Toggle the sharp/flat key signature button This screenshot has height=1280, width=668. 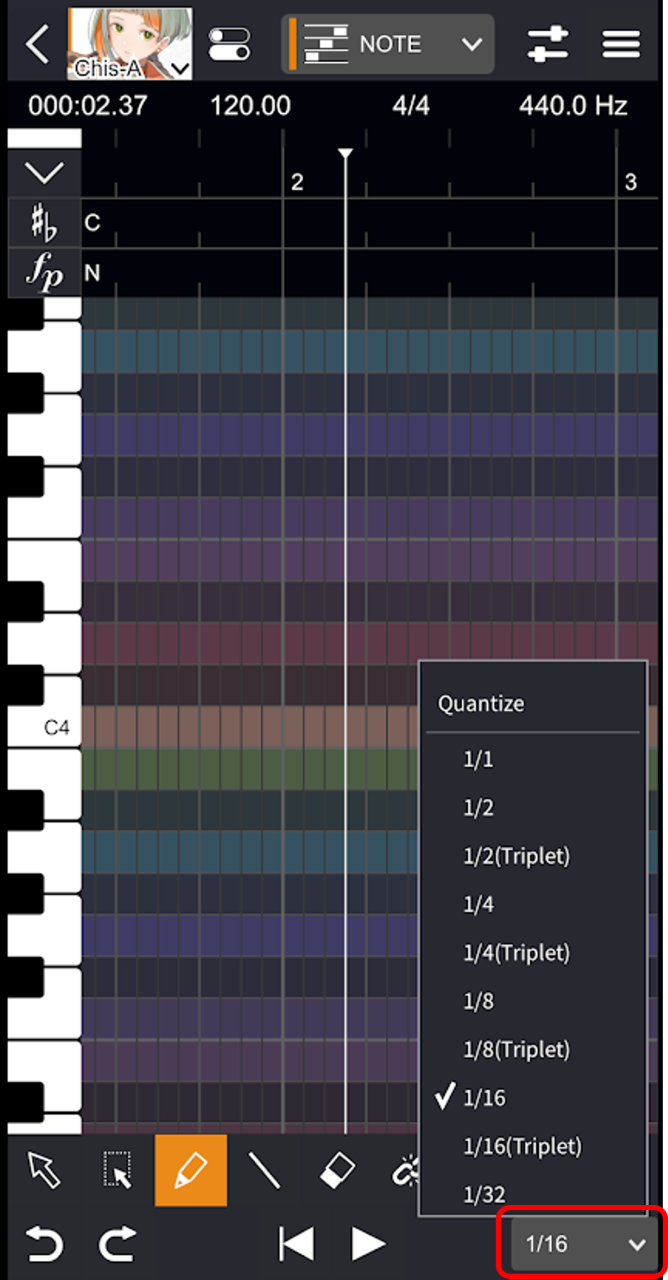click(44, 223)
